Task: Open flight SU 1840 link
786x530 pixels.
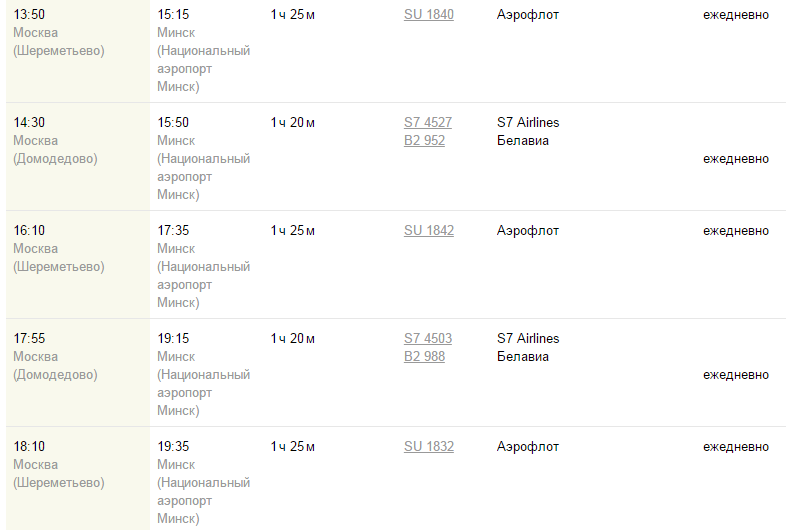Action: pyautogui.click(x=428, y=15)
